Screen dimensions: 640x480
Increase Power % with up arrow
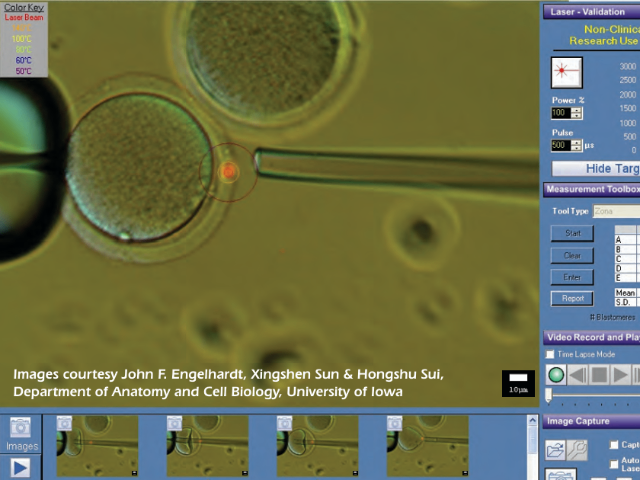[576, 110]
